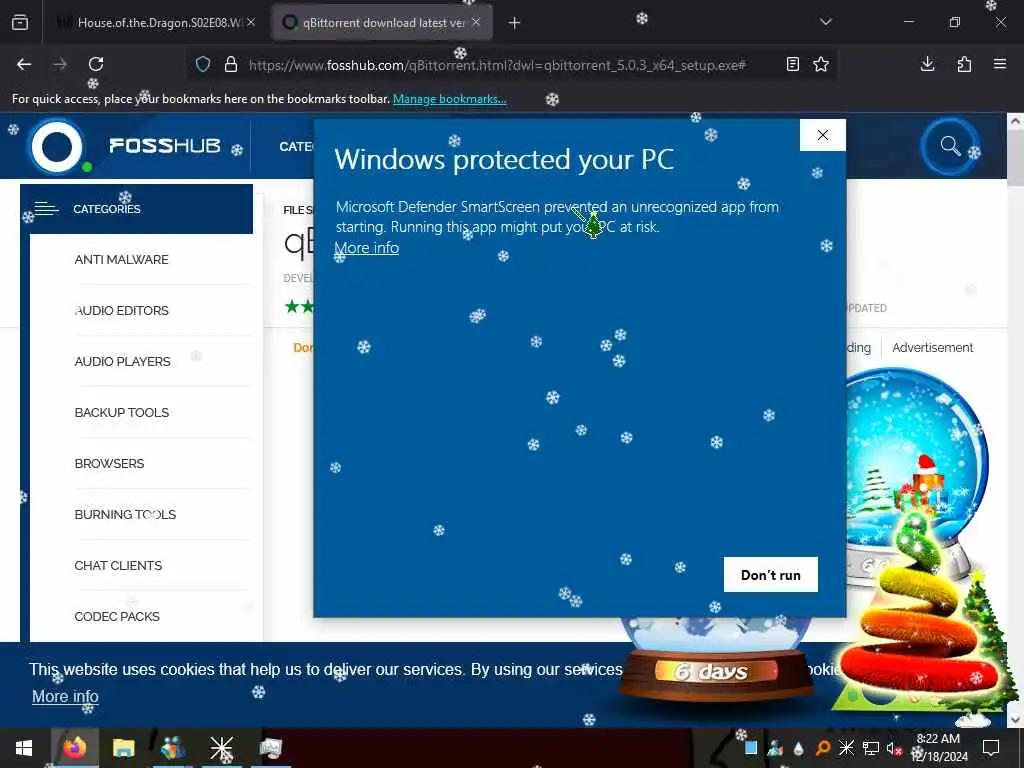Click the water drop tray icon
Image resolution: width=1024 pixels, height=768 pixels.
click(x=799, y=748)
